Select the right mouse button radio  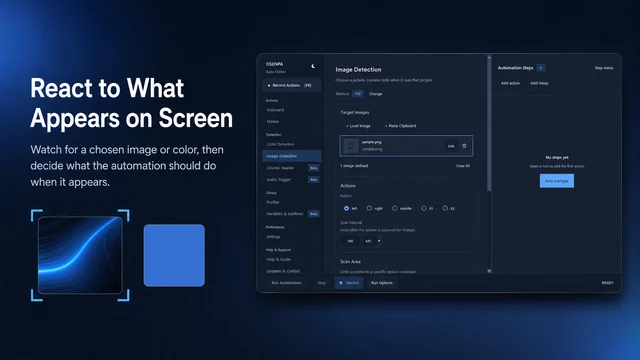(369, 208)
